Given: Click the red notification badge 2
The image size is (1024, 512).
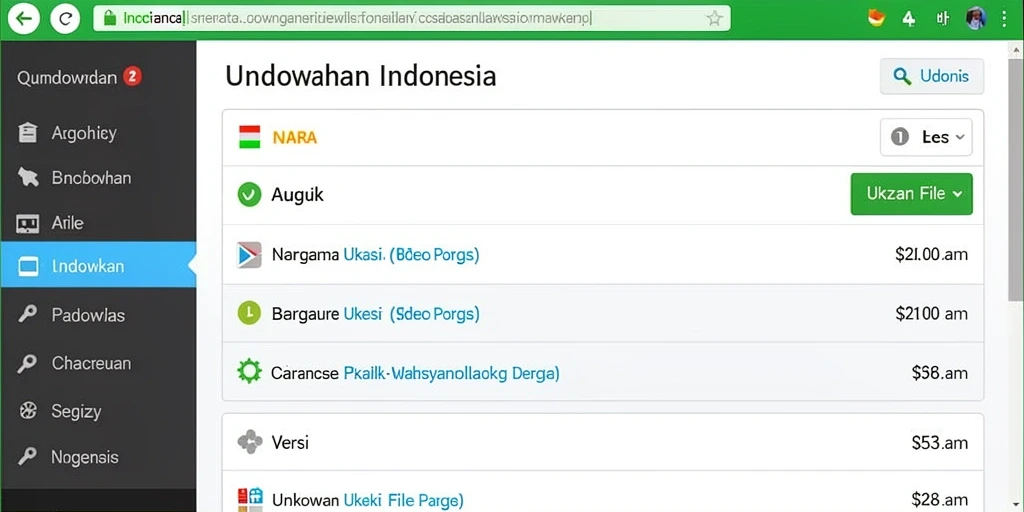Looking at the screenshot, I should [132, 77].
